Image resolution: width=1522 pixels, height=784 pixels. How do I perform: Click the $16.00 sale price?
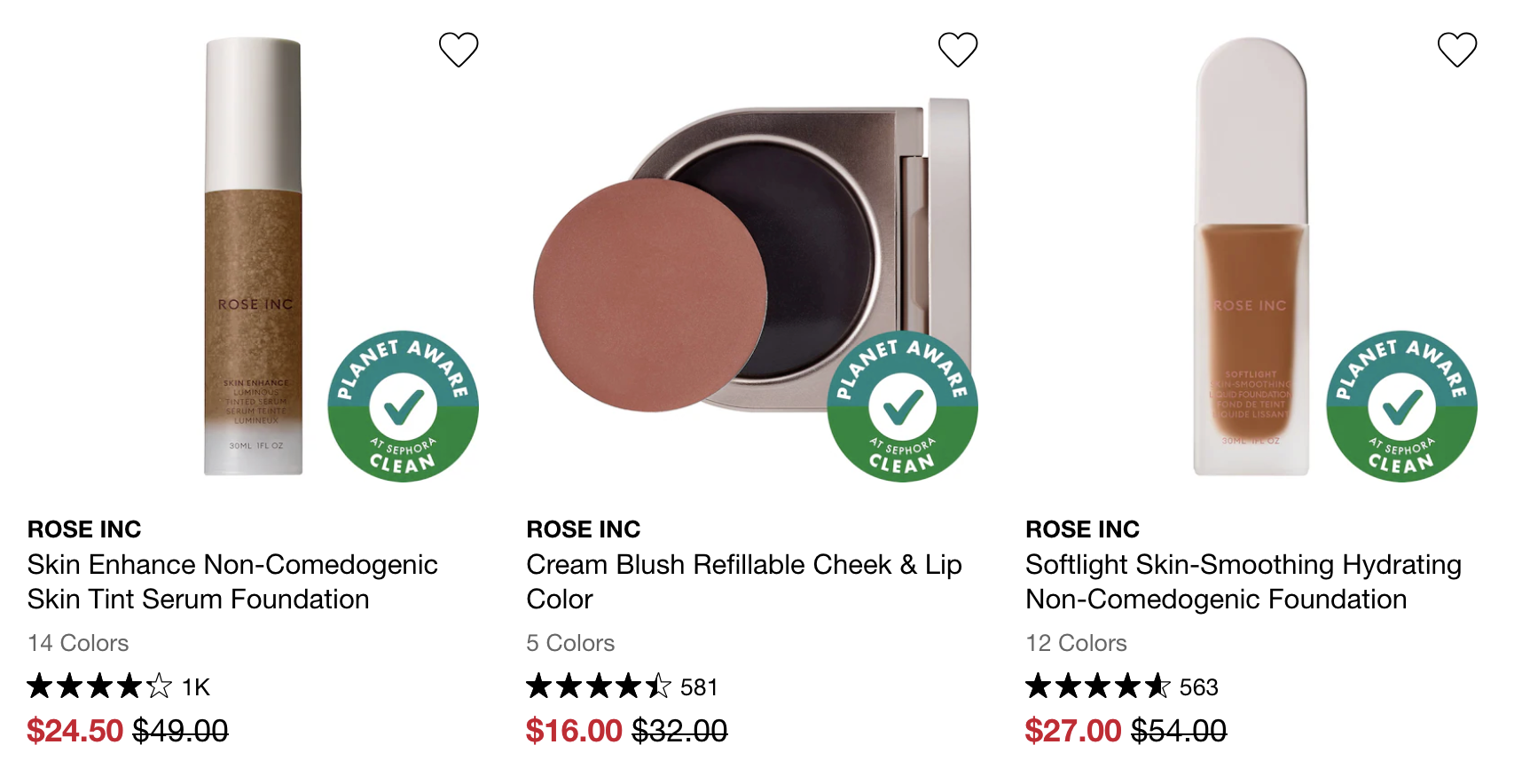click(x=574, y=731)
